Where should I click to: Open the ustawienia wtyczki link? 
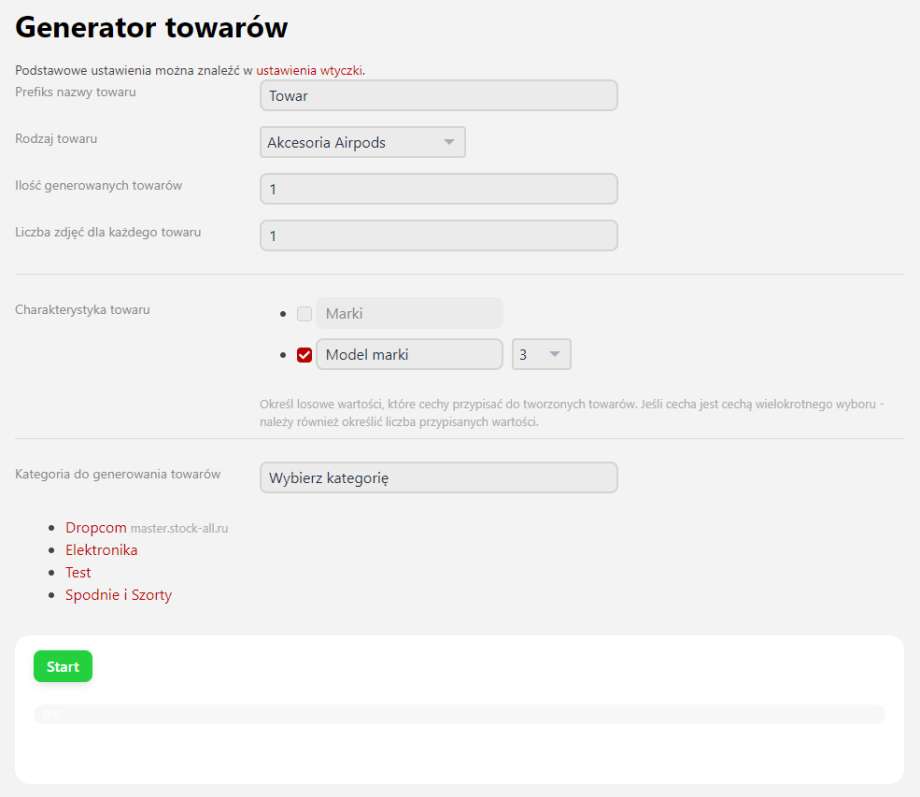tap(309, 71)
